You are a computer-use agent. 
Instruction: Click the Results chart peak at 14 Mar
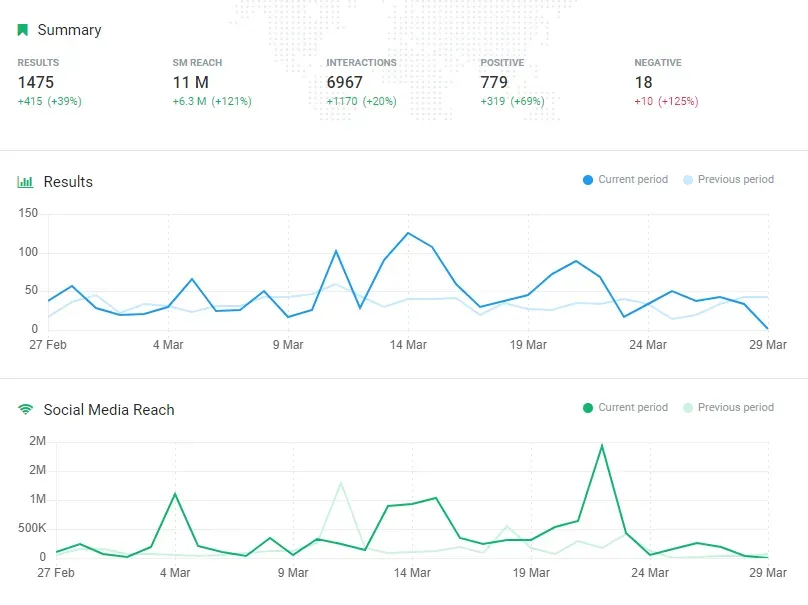pos(408,233)
